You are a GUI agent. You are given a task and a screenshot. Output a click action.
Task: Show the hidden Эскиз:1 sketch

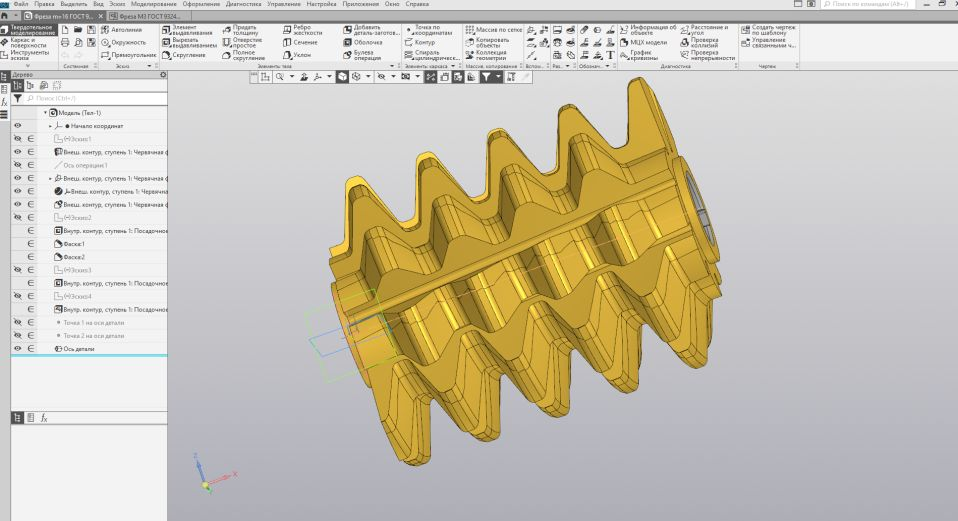point(18,139)
